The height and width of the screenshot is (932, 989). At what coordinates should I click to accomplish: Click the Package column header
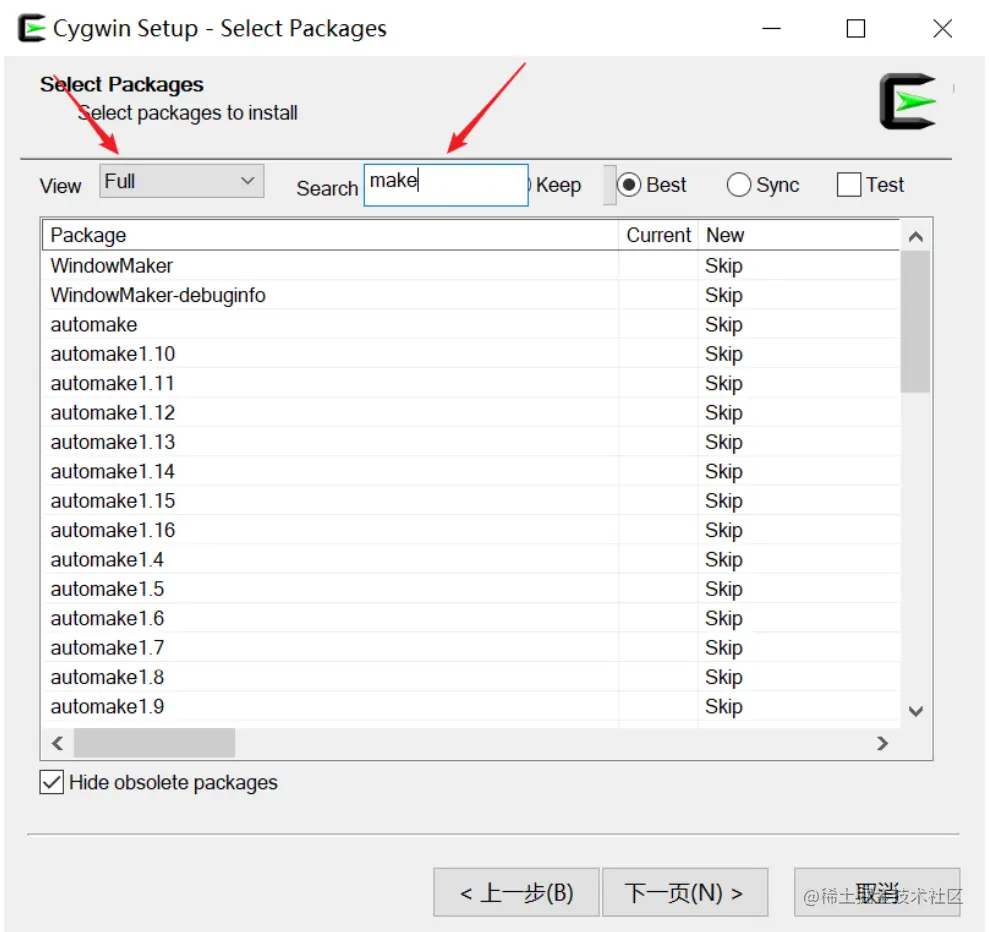(x=331, y=235)
